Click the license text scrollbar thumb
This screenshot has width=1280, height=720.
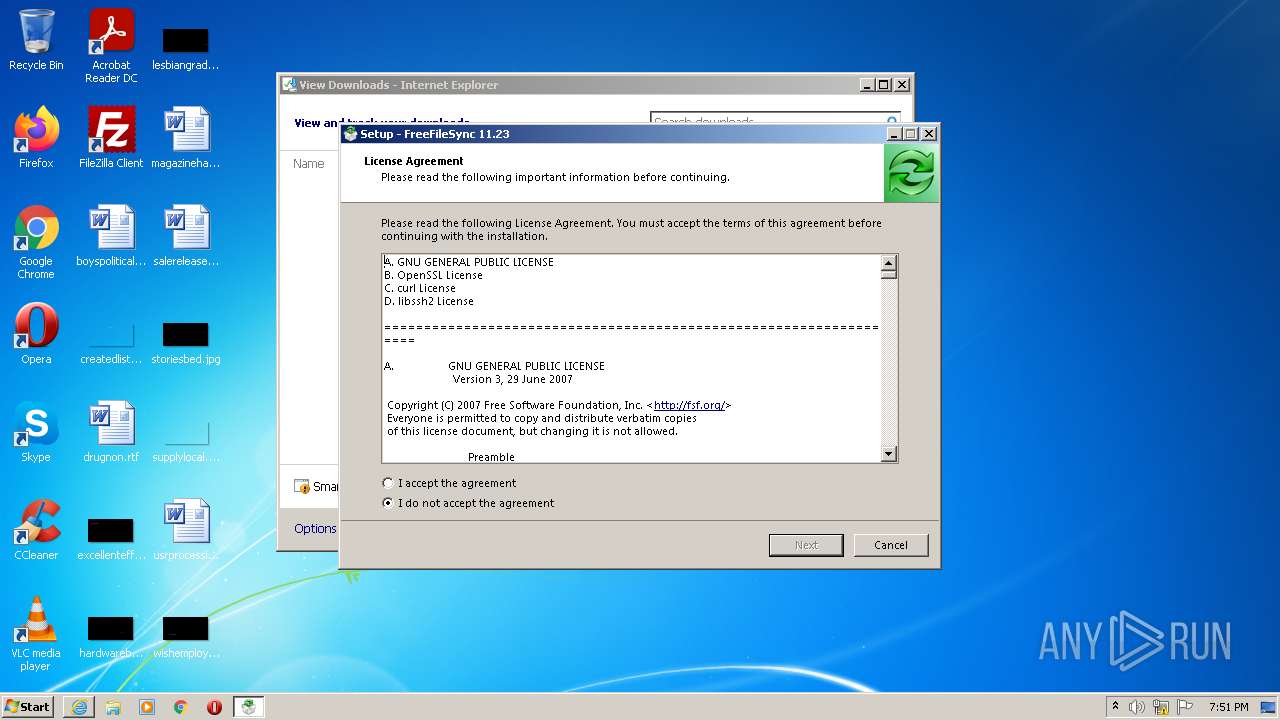tap(889, 273)
